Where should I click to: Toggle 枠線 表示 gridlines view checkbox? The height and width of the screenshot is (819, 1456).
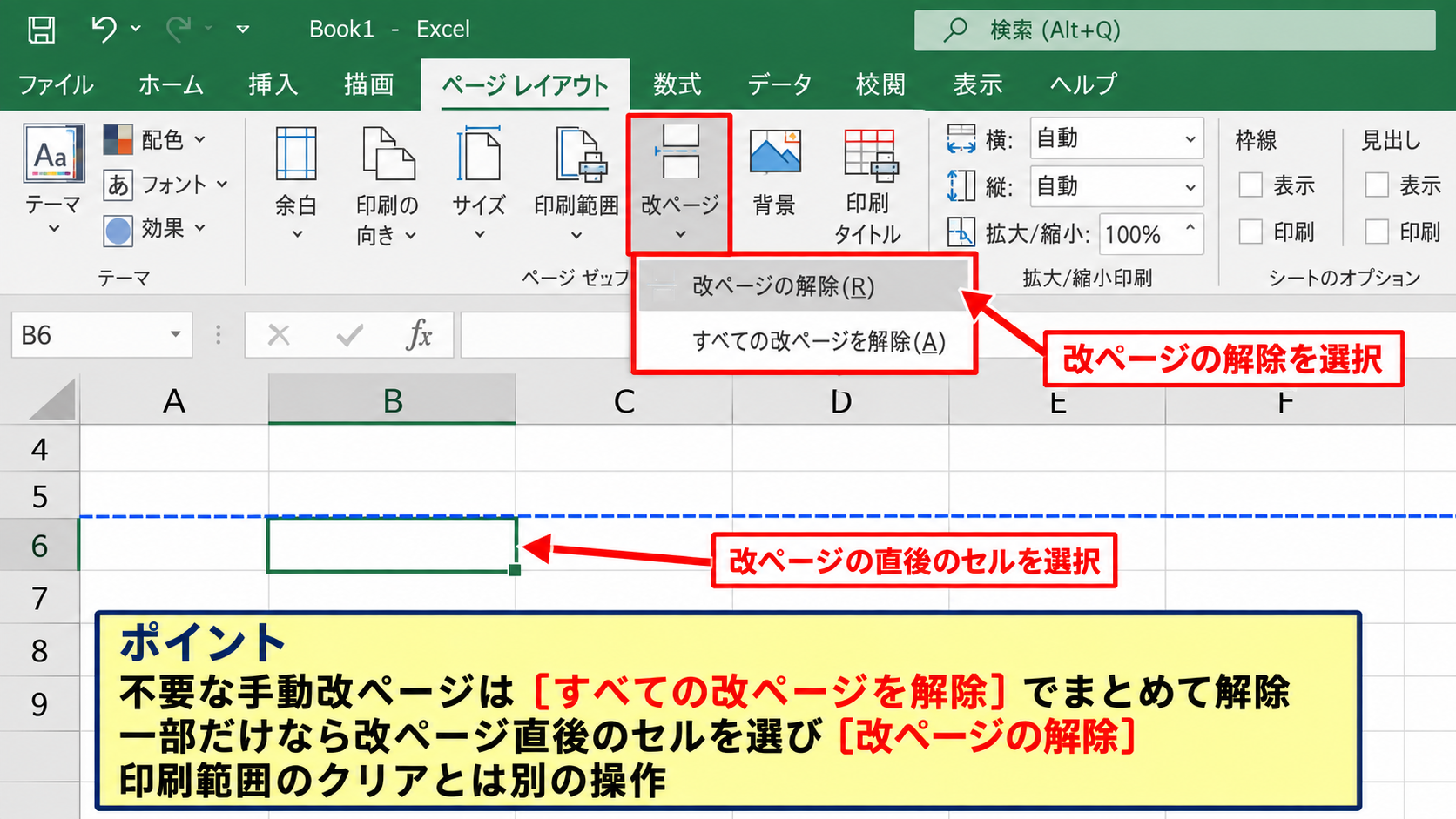pos(1250,185)
